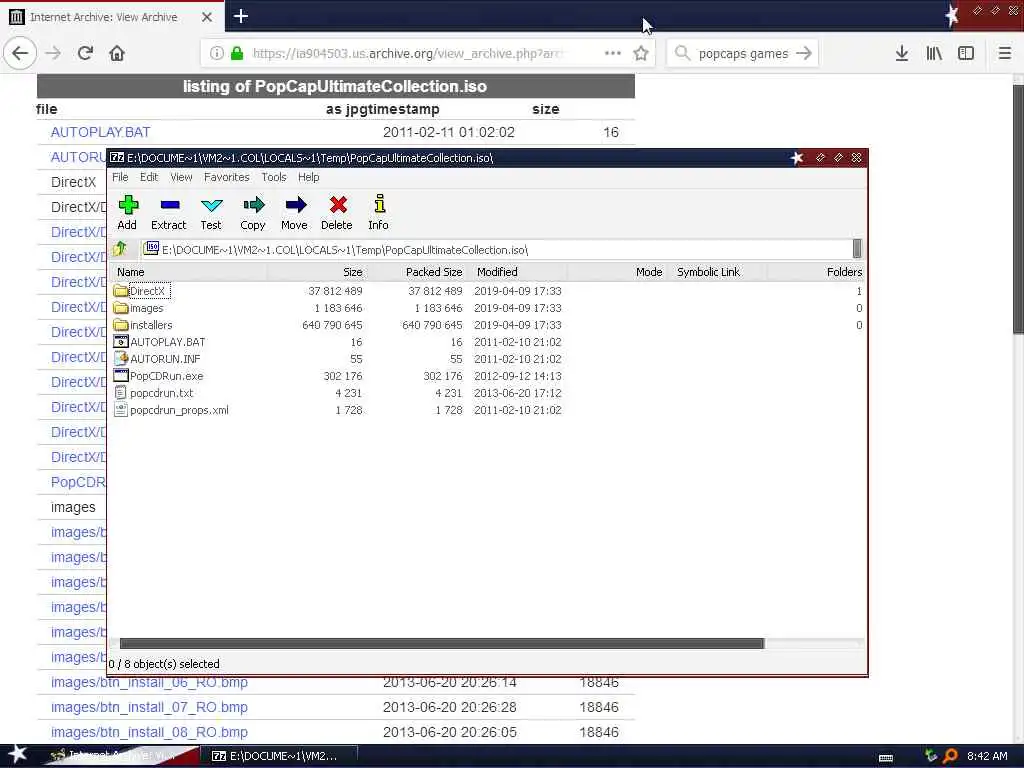Click the Add toolbar icon in 7-Zip
The width and height of the screenshot is (1024, 768).
click(128, 205)
